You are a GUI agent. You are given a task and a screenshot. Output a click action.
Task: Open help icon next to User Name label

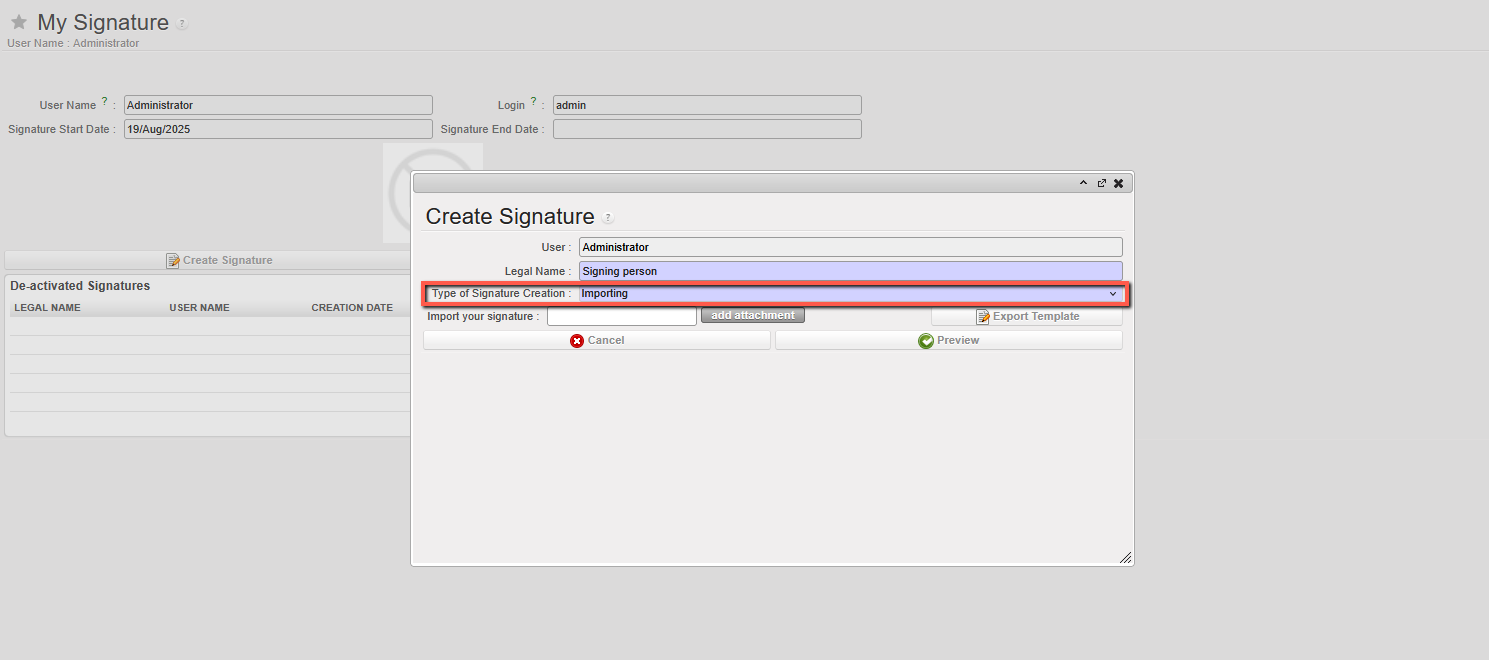tap(104, 101)
